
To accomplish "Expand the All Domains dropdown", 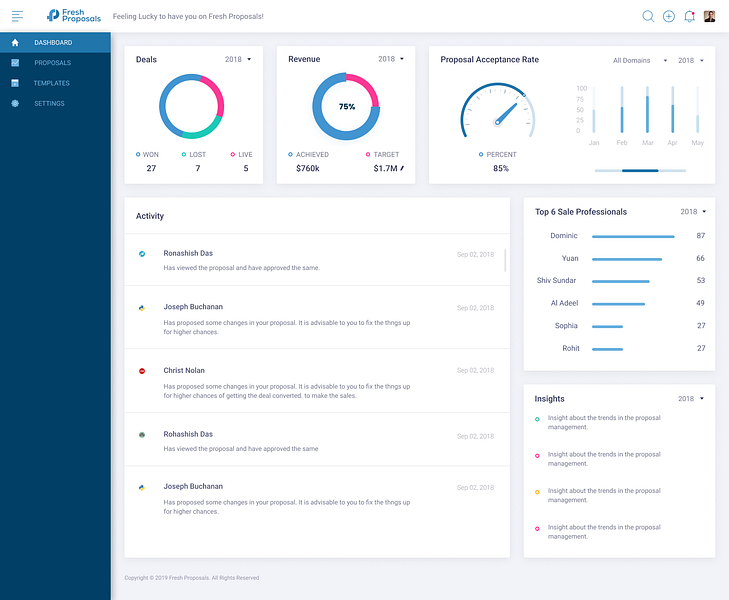I will (x=640, y=60).
